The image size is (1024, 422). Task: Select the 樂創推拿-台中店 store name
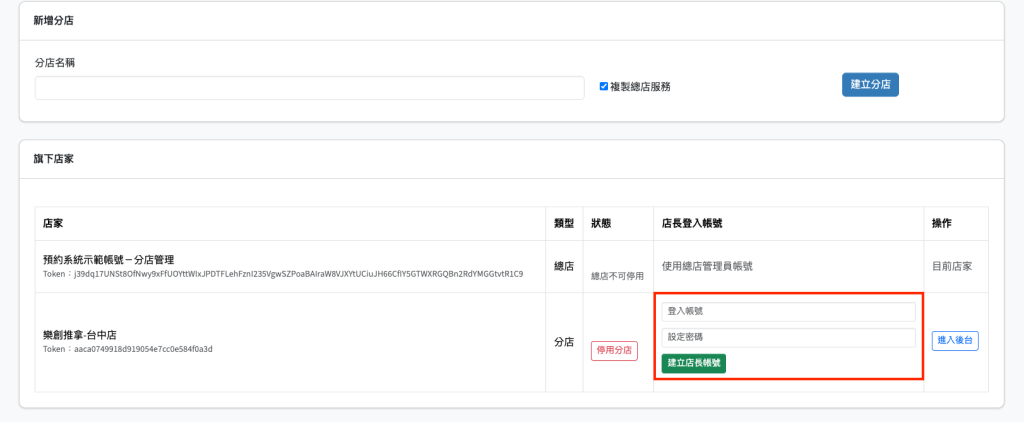click(x=80, y=336)
